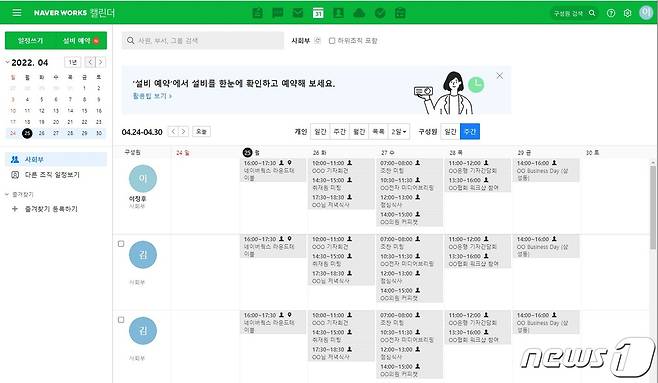Check the box for the bottom 김 member row
Image resolution: width=658 pixels, height=383 pixels.
(121, 320)
